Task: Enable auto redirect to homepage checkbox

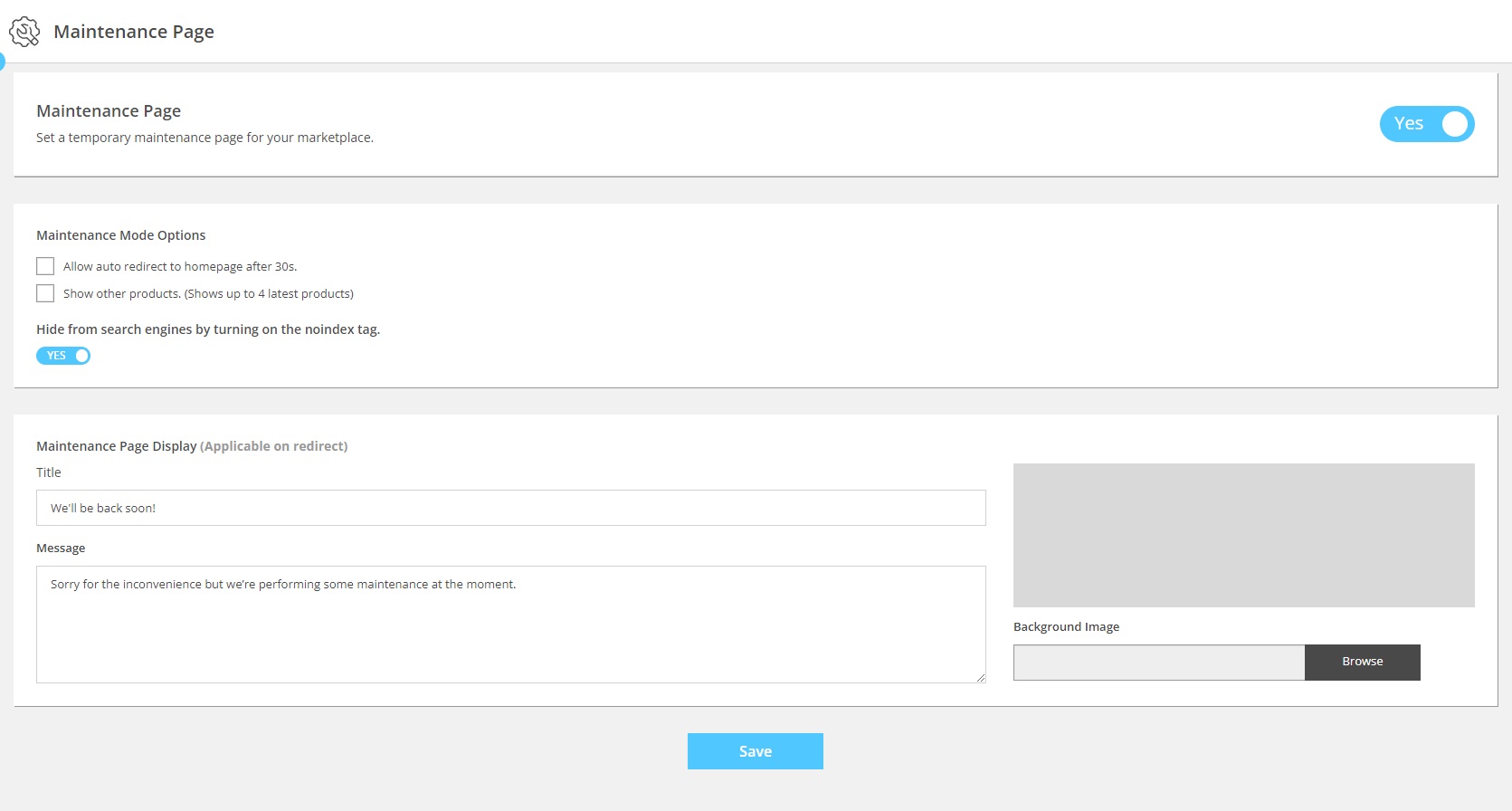Action: [x=45, y=266]
